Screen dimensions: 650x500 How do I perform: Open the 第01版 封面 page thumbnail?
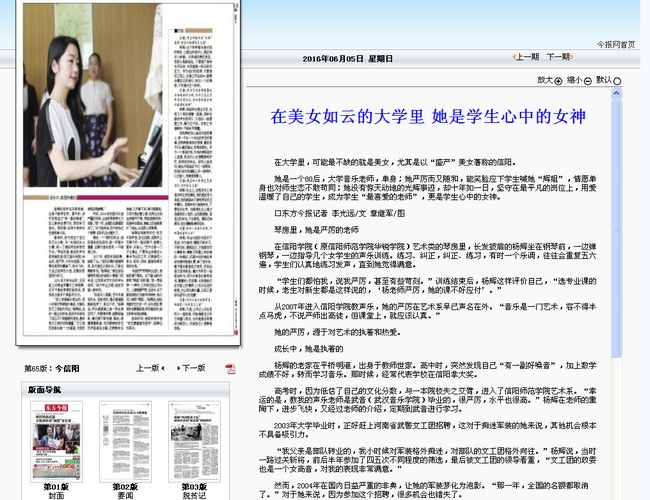pos(56,442)
